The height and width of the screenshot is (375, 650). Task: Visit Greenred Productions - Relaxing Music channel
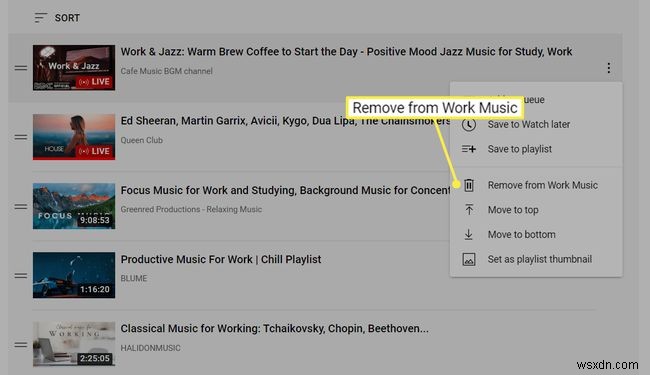tap(191, 209)
